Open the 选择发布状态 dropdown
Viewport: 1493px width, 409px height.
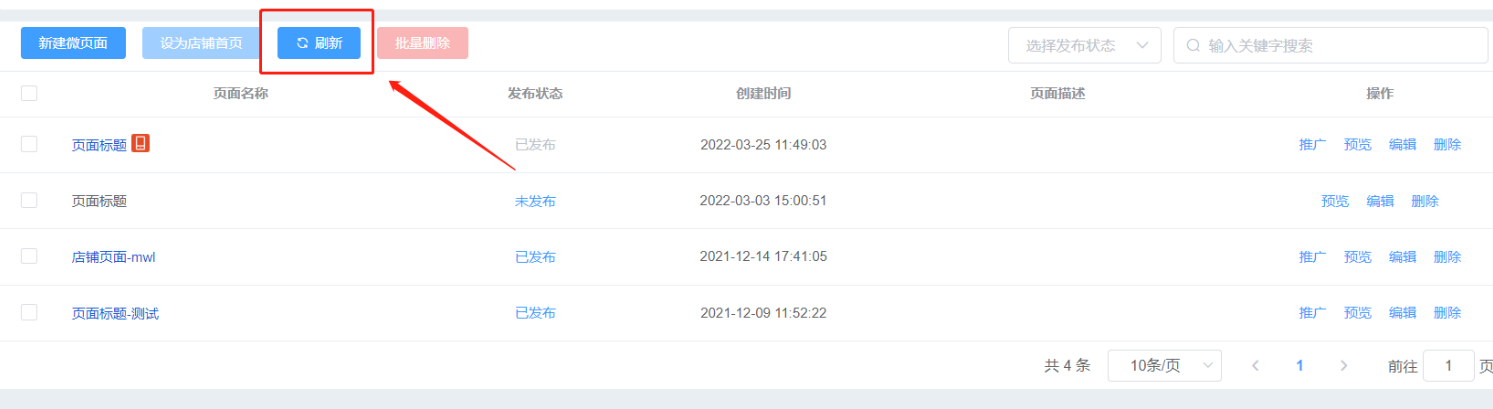pos(1085,45)
